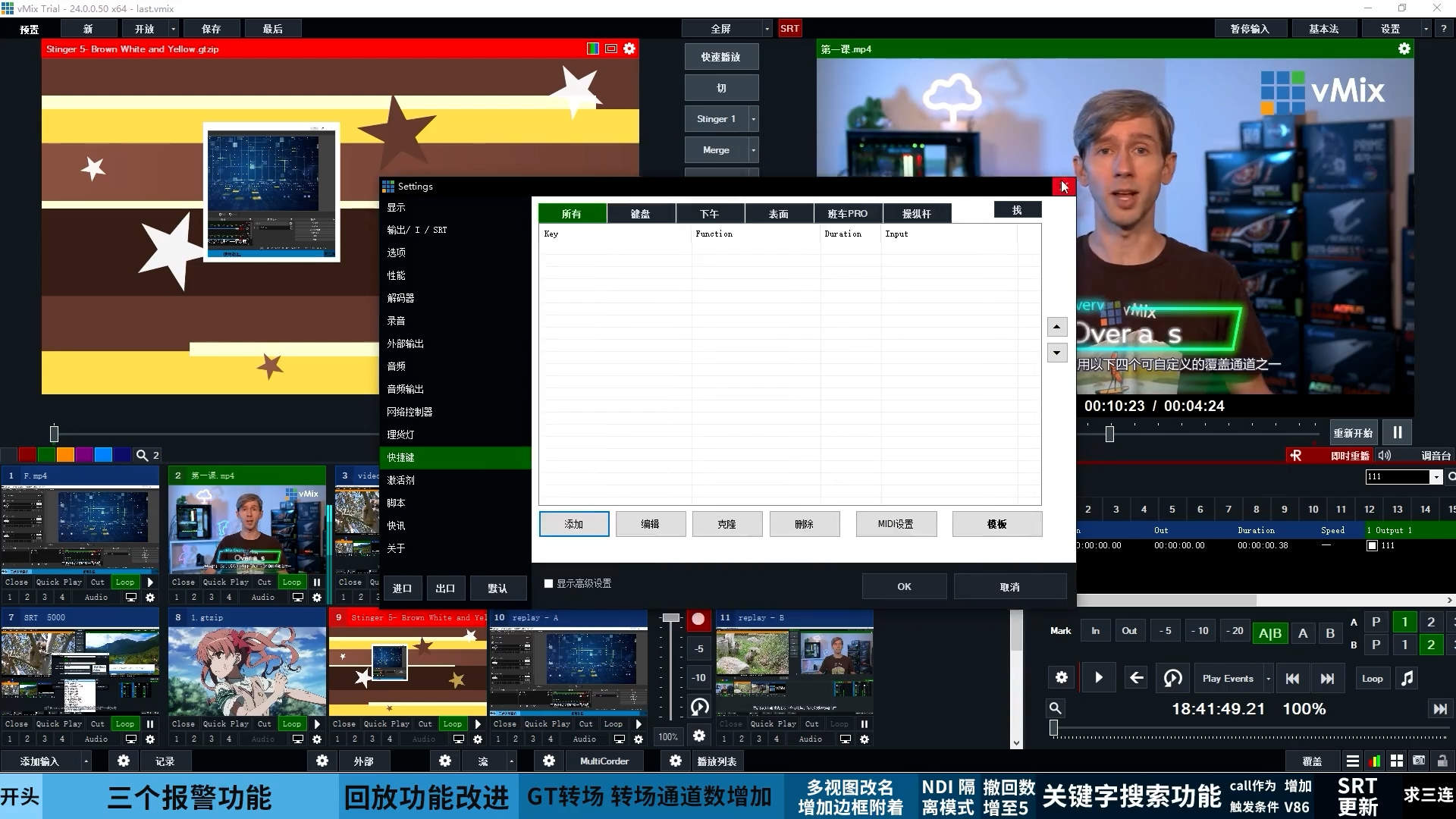Open the audio mixer bars icon bottom right
Viewport: 1456px width, 819px height.
click(x=1375, y=761)
